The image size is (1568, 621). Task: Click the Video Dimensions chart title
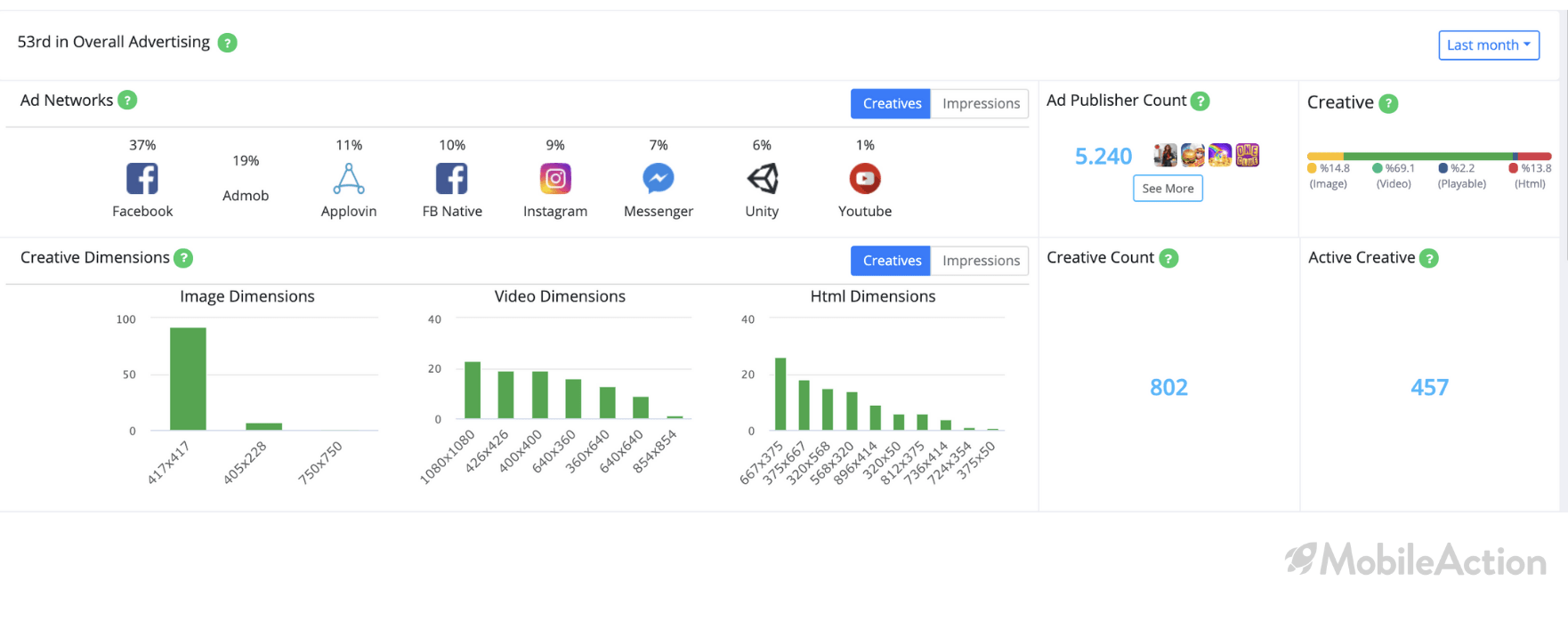[x=560, y=296]
